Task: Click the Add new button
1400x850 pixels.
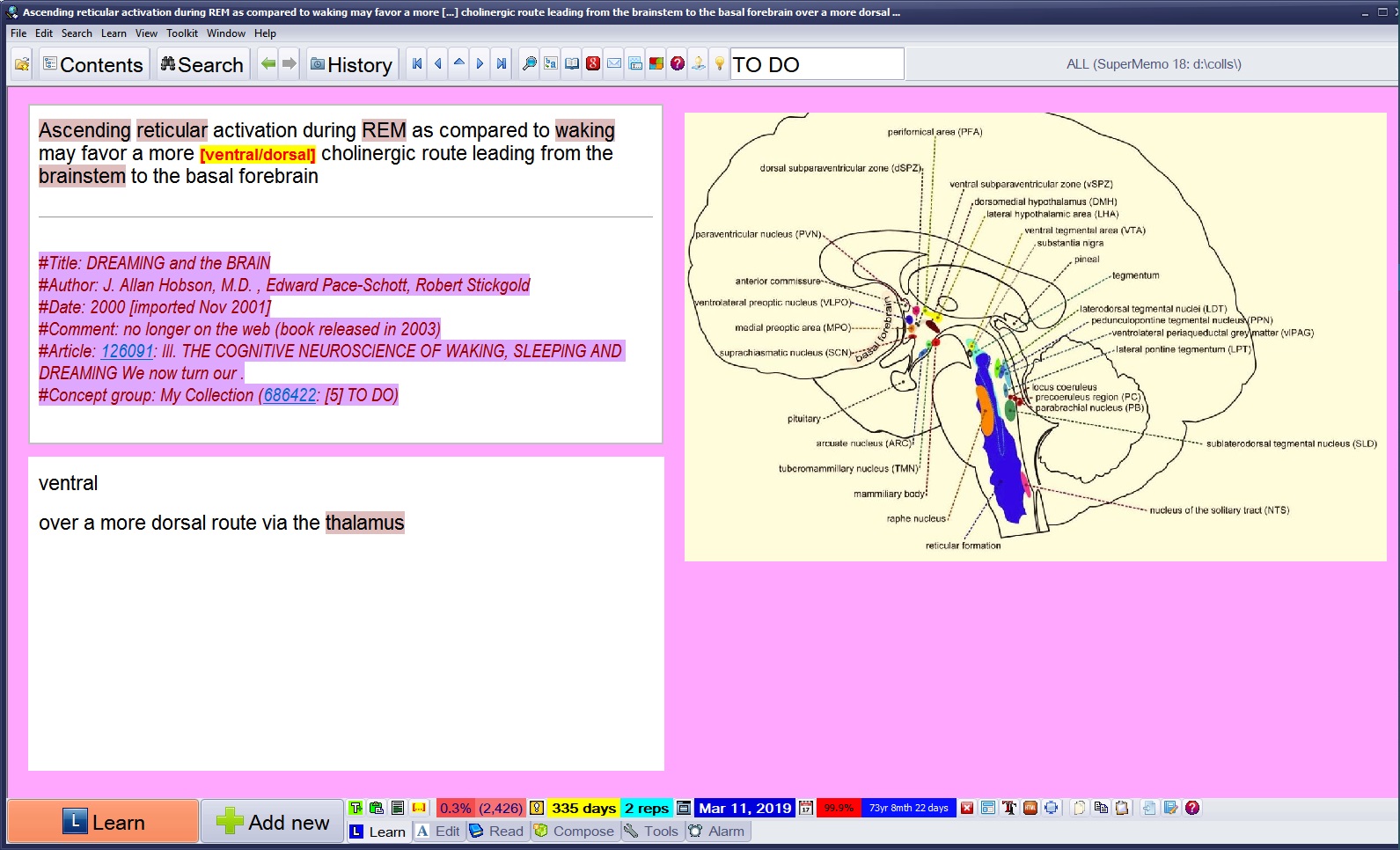Action: tap(273, 822)
